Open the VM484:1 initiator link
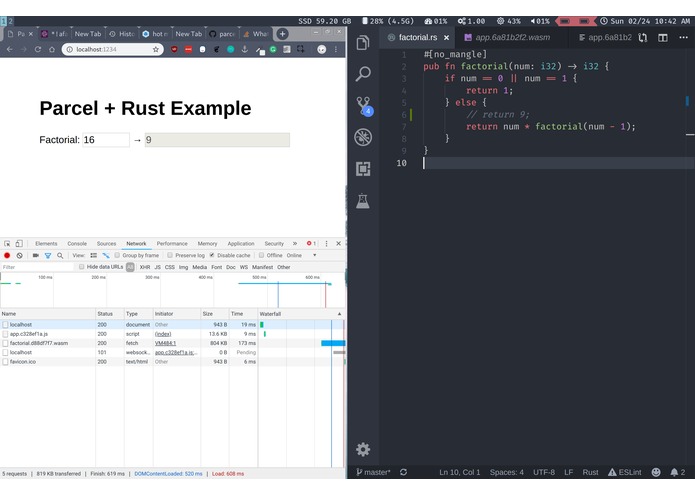 [x=165, y=343]
